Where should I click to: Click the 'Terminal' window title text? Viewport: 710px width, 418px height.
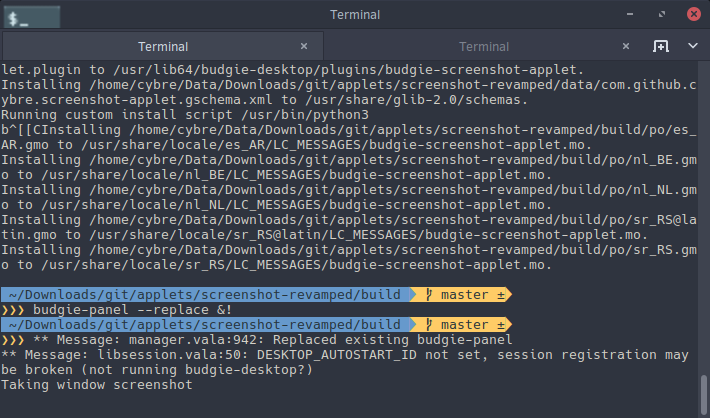click(355, 15)
